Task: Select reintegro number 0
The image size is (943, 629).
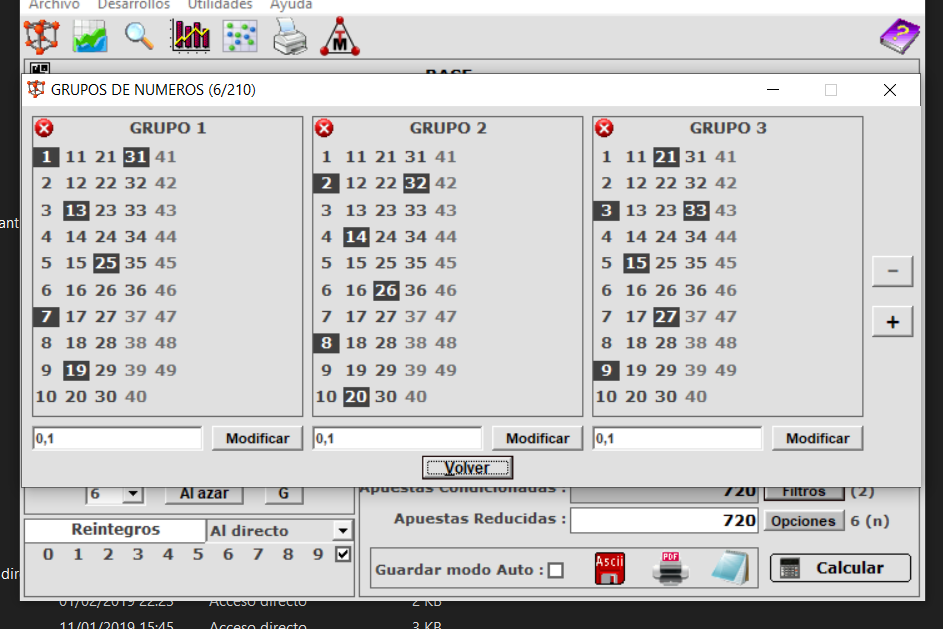Action: tap(48, 554)
